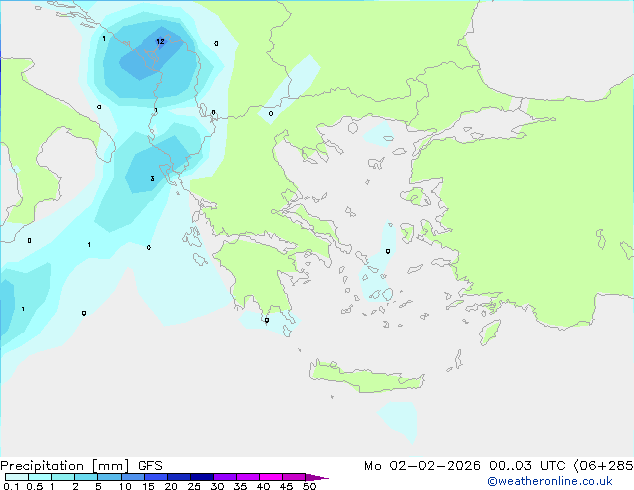This screenshot has width=634, height=490.
Task: Click the 35–40 mm violet swatch
Action: coord(248,477)
